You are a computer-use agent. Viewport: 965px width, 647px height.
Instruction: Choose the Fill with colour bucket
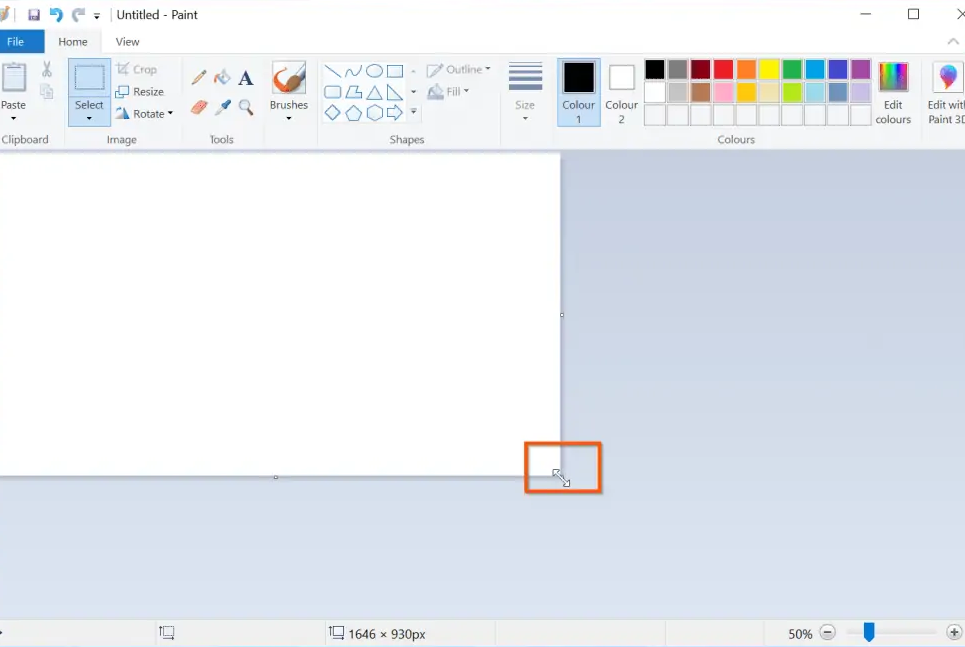coord(222,78)
